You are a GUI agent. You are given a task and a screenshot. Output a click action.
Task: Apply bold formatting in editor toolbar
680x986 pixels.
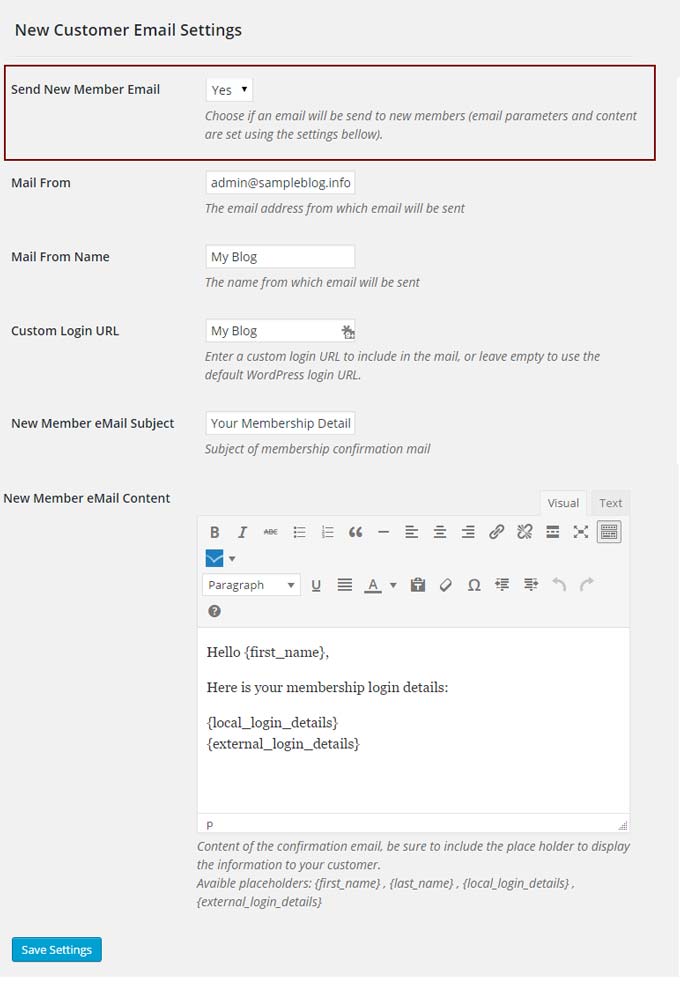click(x=215, y=532)
